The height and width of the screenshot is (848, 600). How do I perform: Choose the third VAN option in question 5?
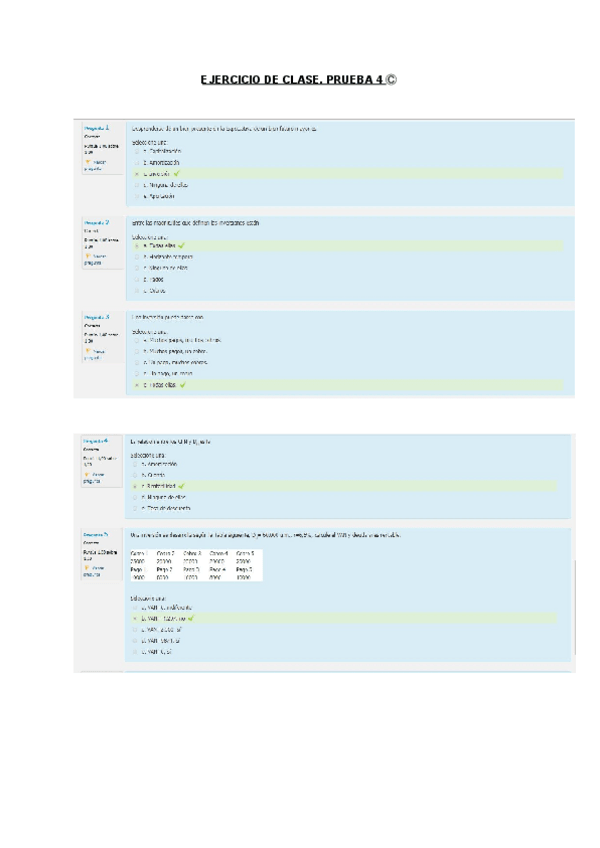click(135, 630)
